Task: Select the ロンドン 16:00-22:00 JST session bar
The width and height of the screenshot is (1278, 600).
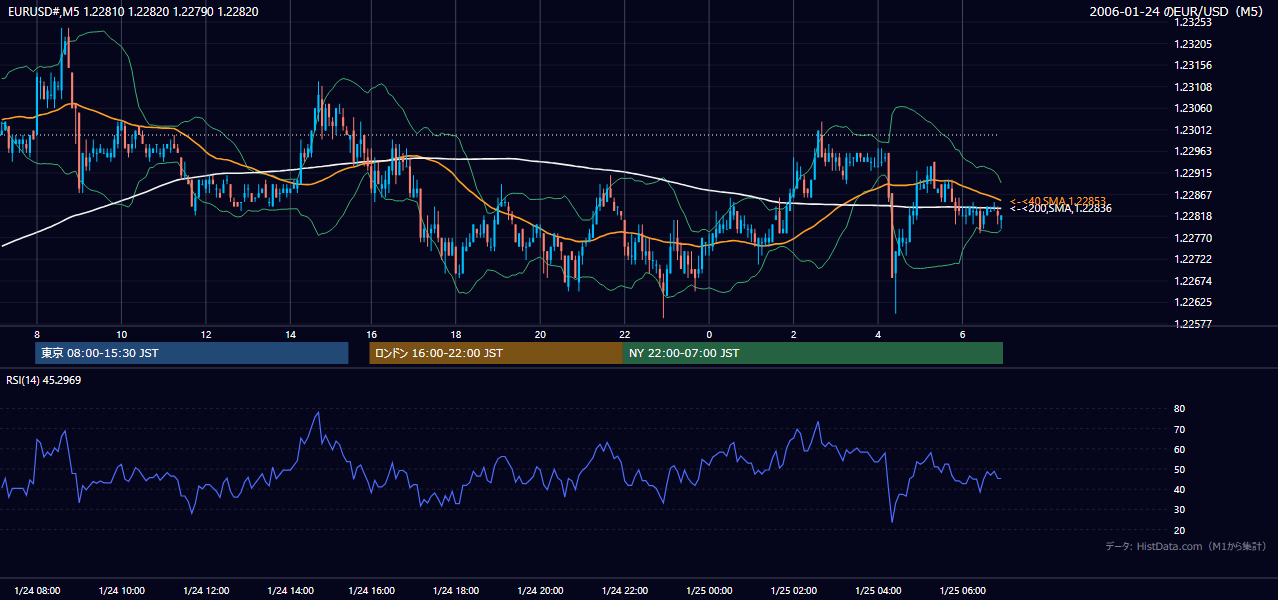Action: (x=496, y=353)
